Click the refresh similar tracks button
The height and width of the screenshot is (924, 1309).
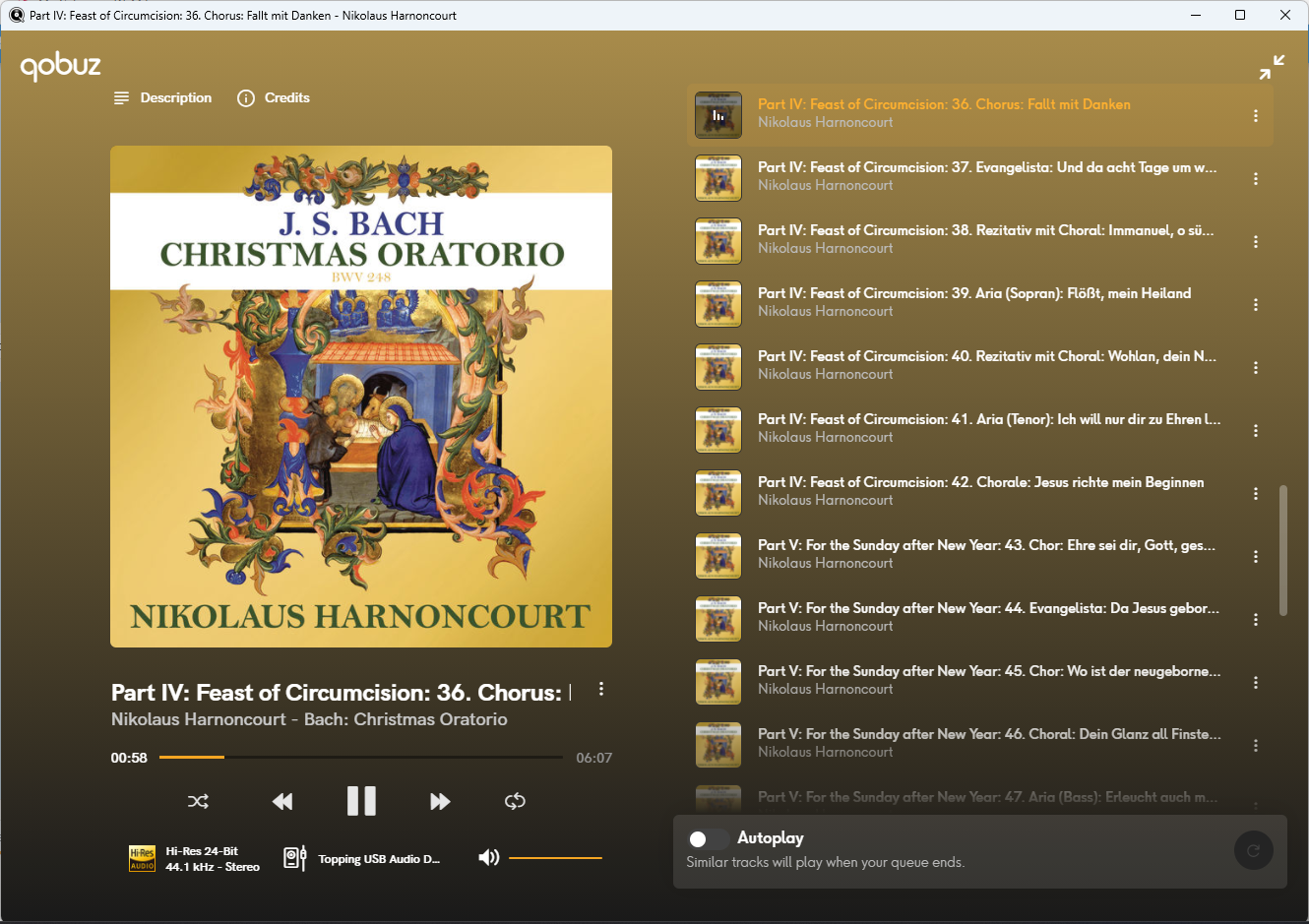point(1253,850)
